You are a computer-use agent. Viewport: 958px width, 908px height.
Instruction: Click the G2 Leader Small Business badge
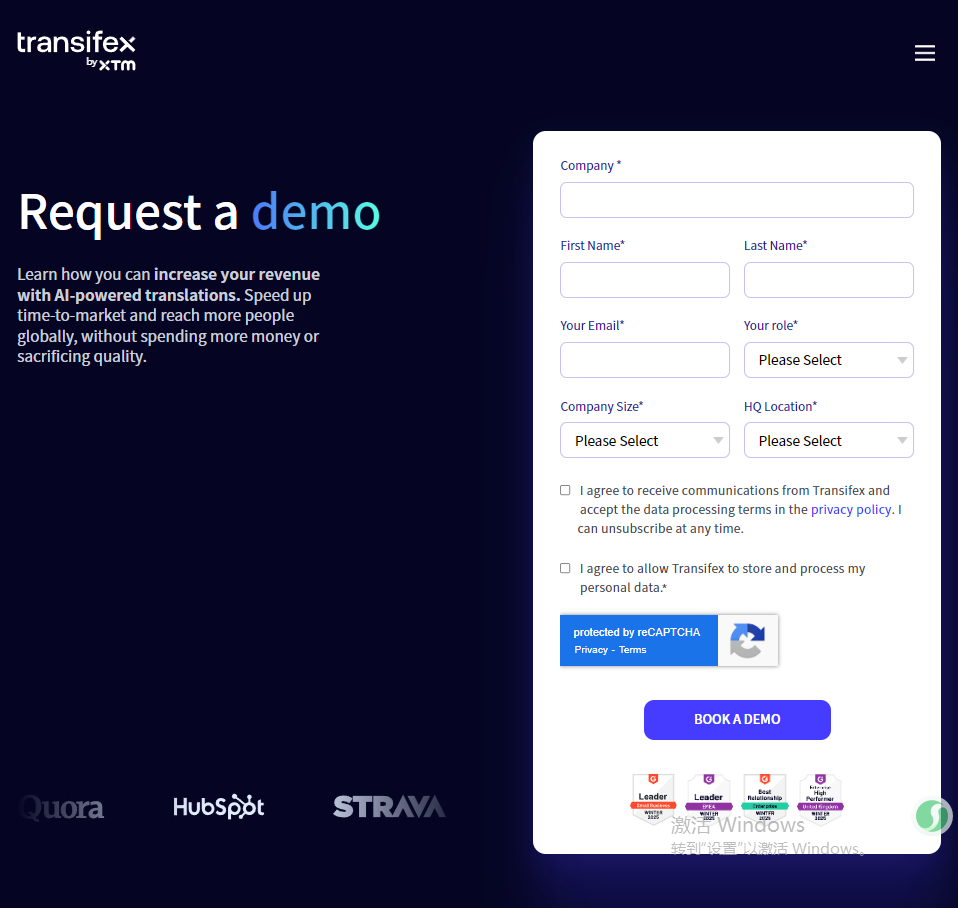coord(653,799)
